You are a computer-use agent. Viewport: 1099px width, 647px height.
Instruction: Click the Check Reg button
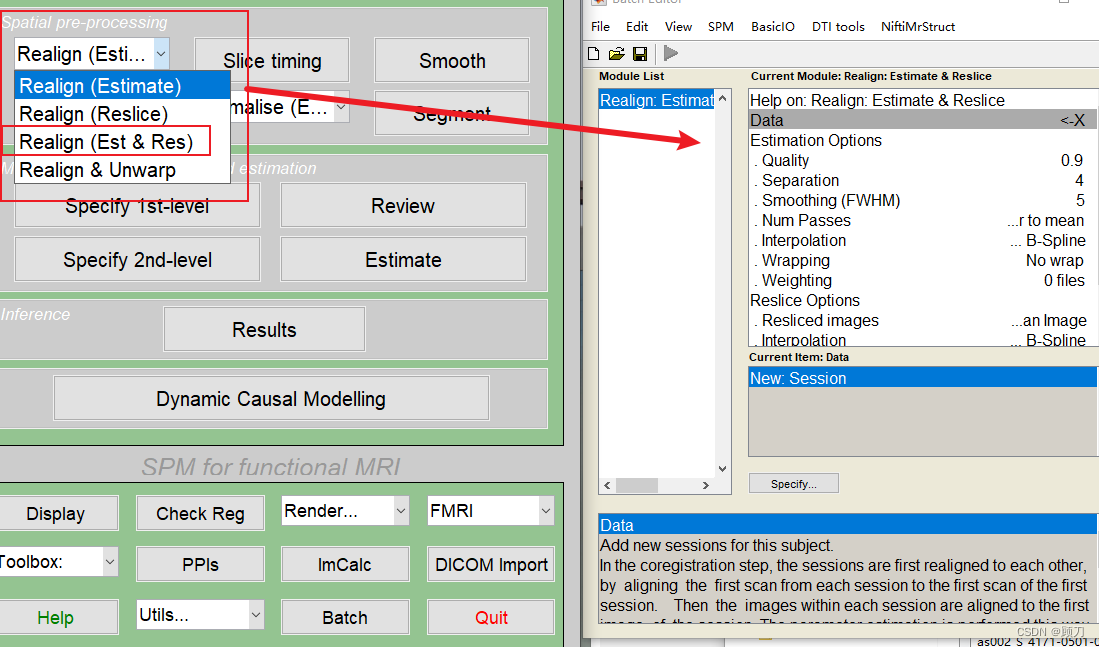200,513
